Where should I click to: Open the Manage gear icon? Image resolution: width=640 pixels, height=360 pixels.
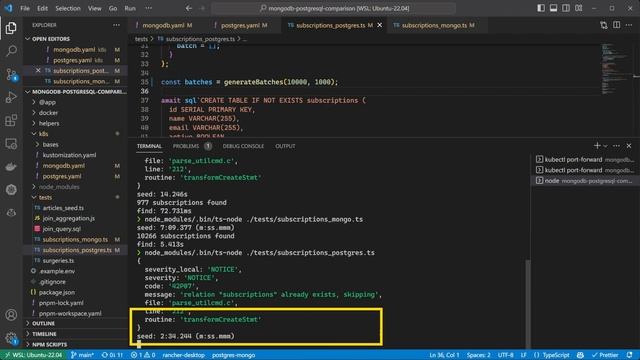[11, 338]
